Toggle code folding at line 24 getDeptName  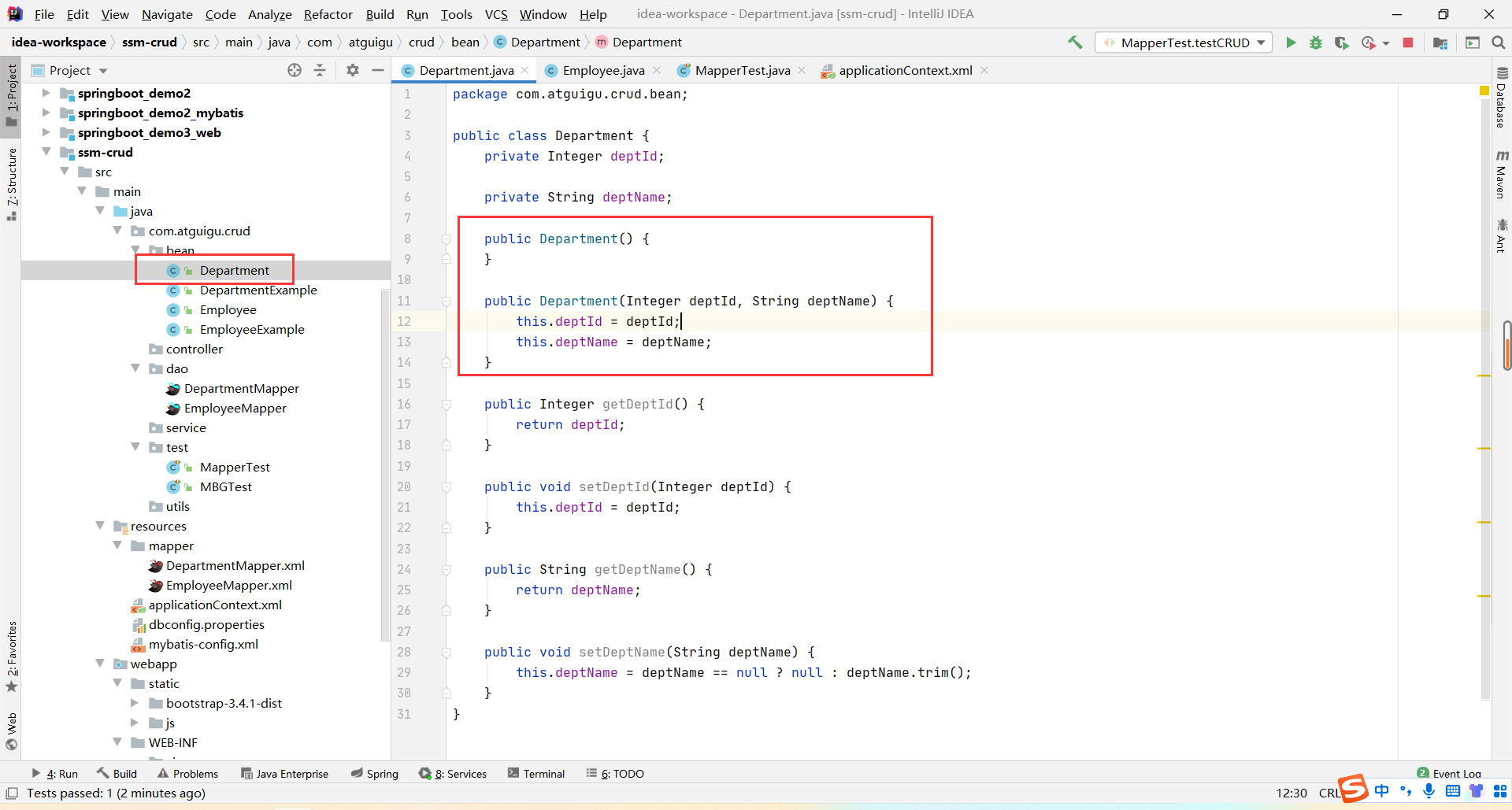coord(447,569)
